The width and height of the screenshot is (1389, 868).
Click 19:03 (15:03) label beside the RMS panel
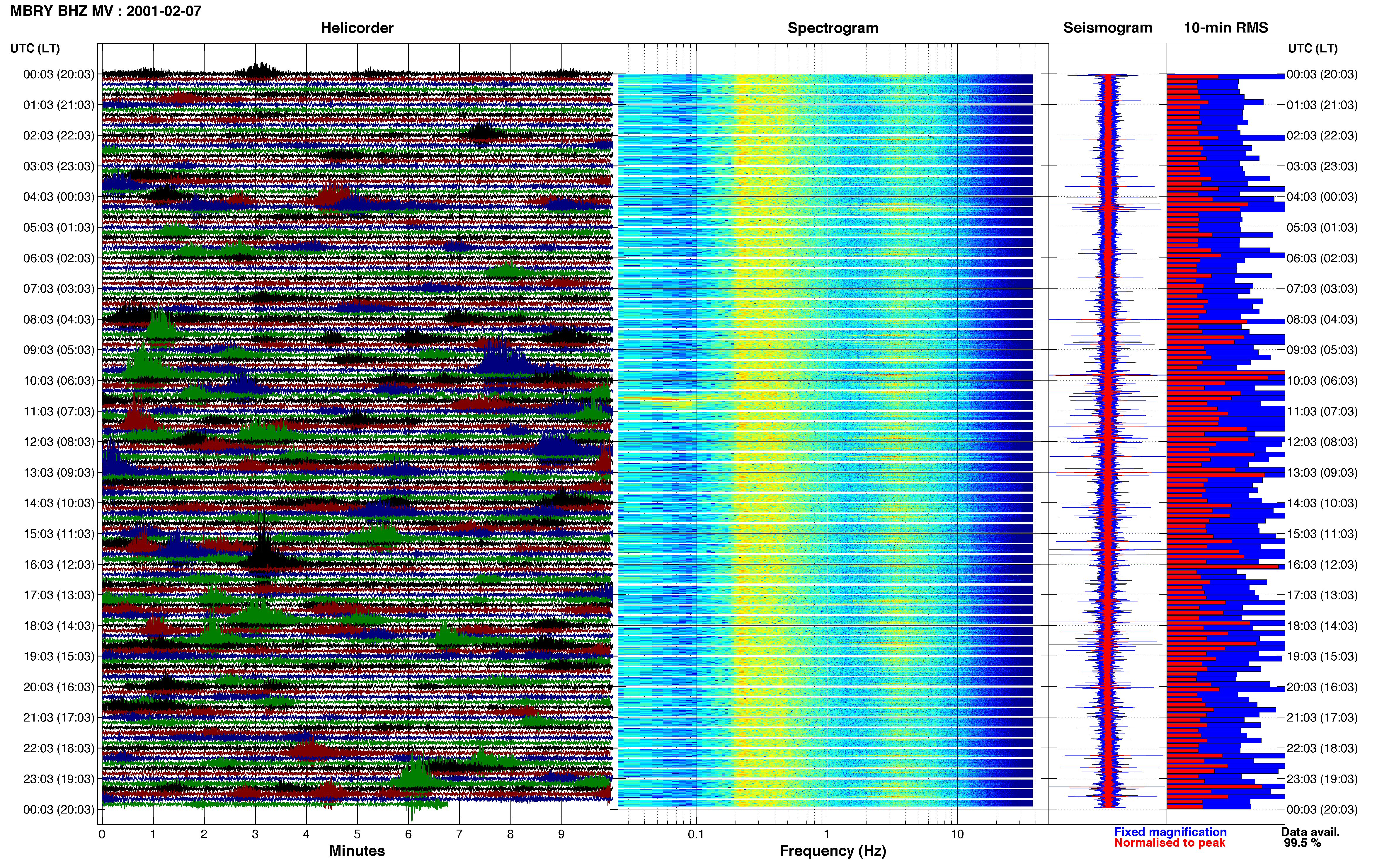1322,656
